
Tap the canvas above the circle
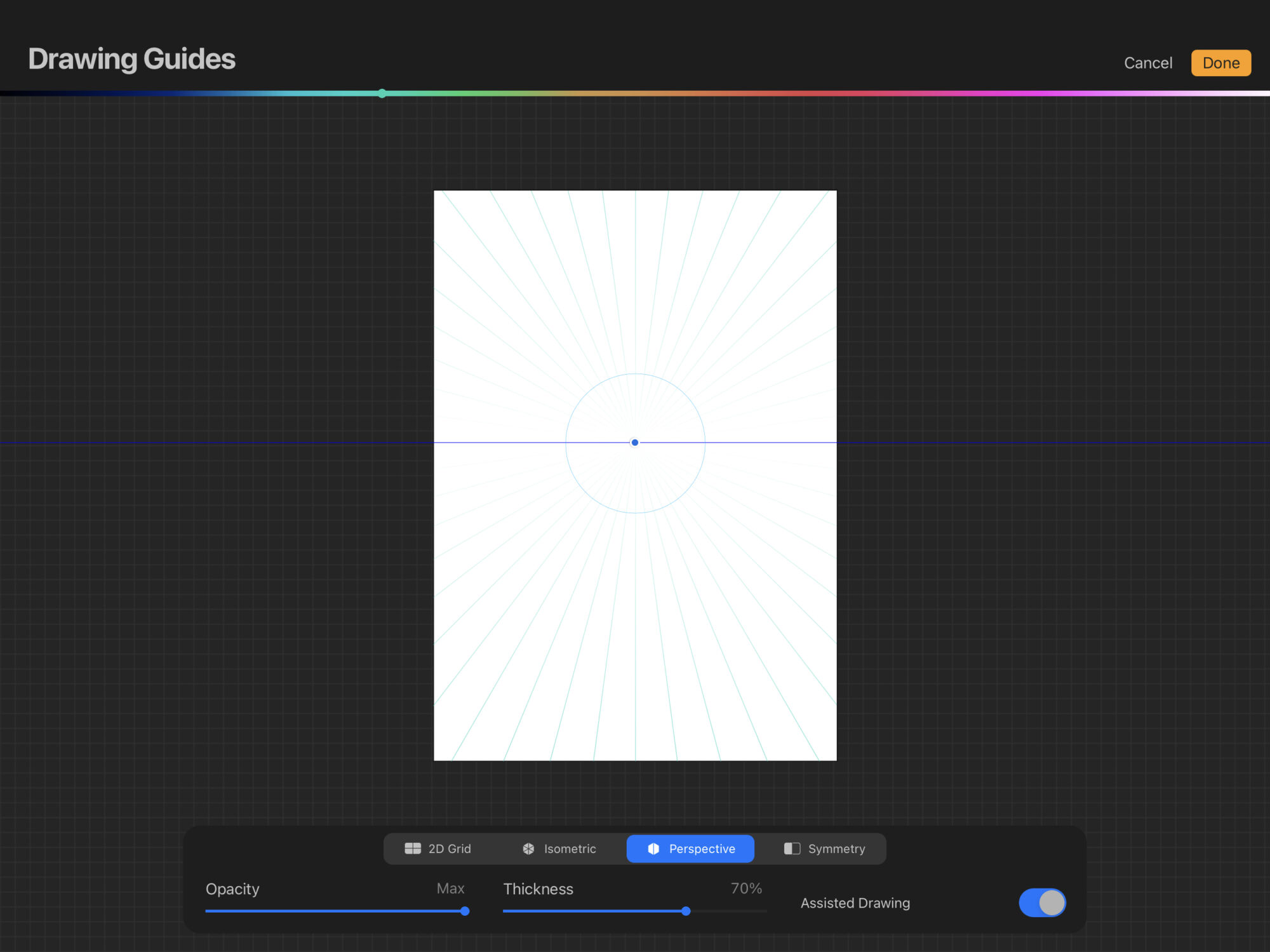tap(635, 286)
